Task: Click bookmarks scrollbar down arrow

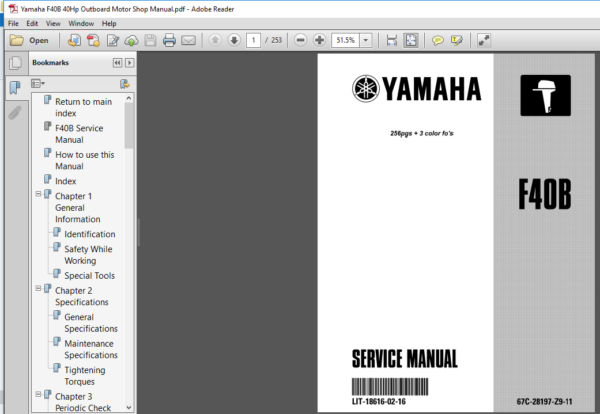Action: [x=129, y=407]
